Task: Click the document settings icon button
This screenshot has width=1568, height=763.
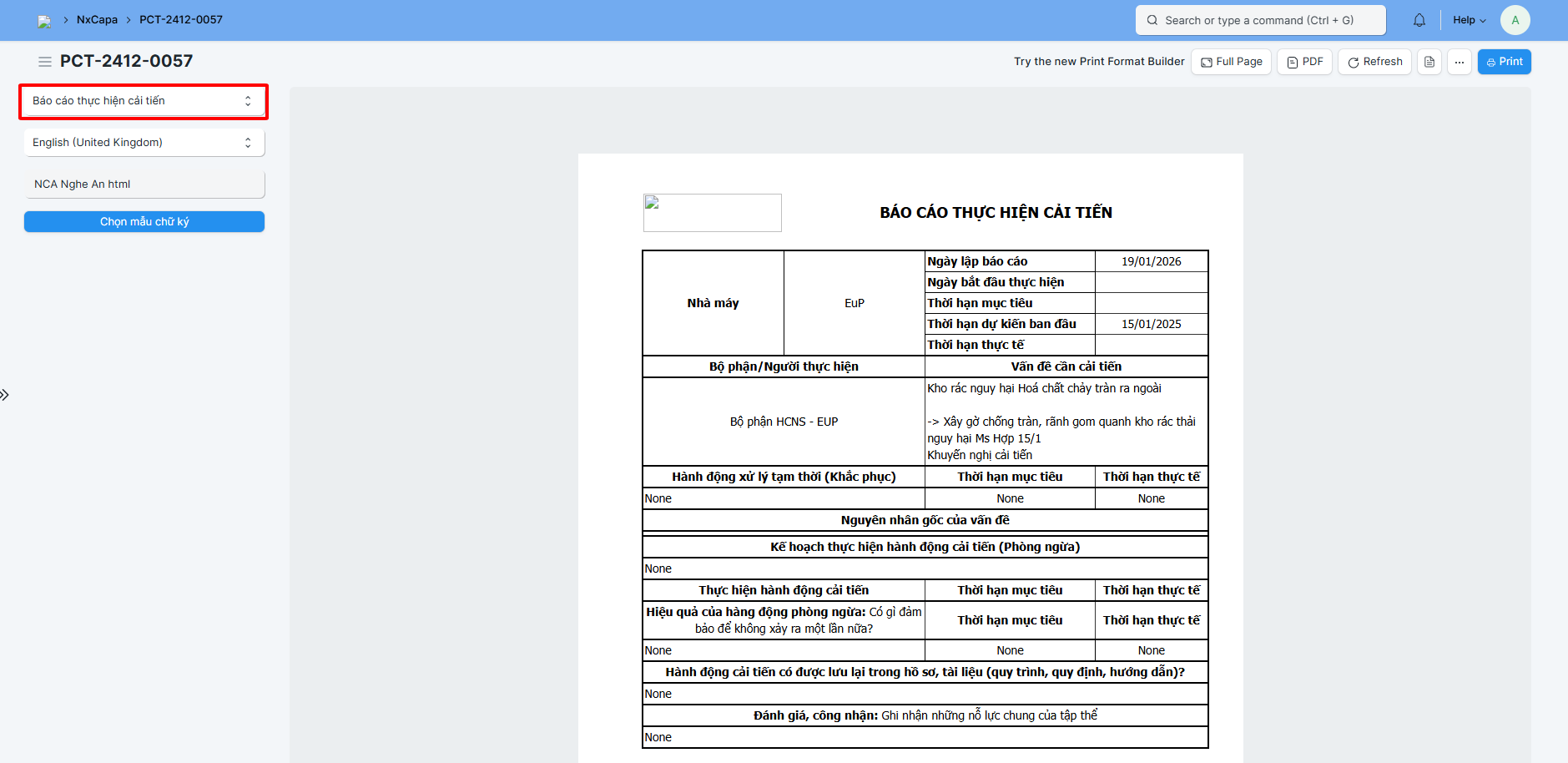Action: (1429, 62)
